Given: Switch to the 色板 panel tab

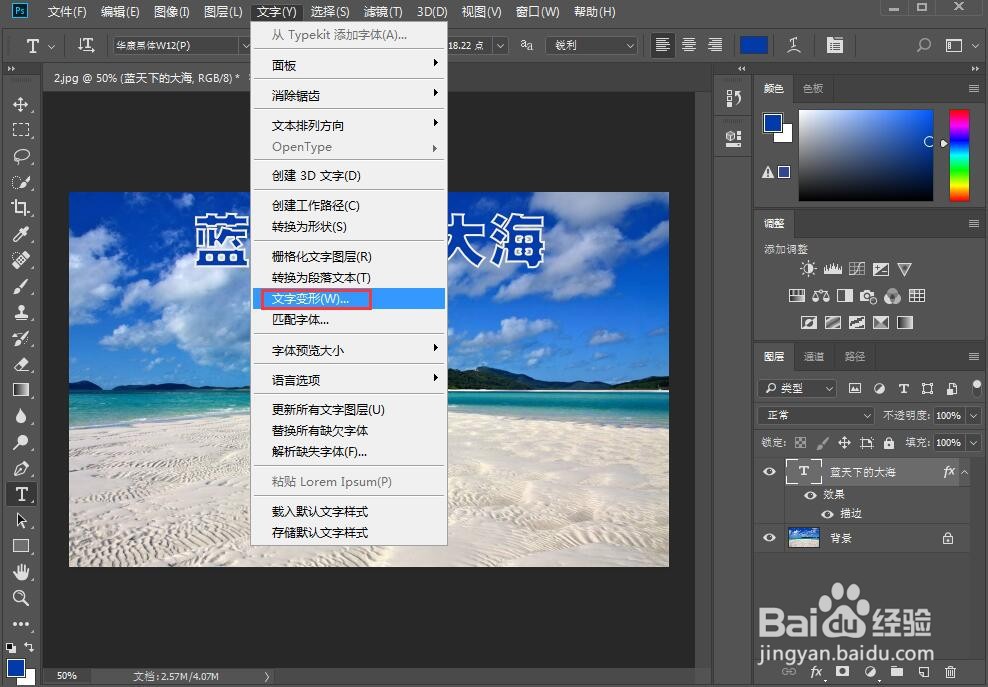Looking at the screenshot, I should [x=812, y=89].
